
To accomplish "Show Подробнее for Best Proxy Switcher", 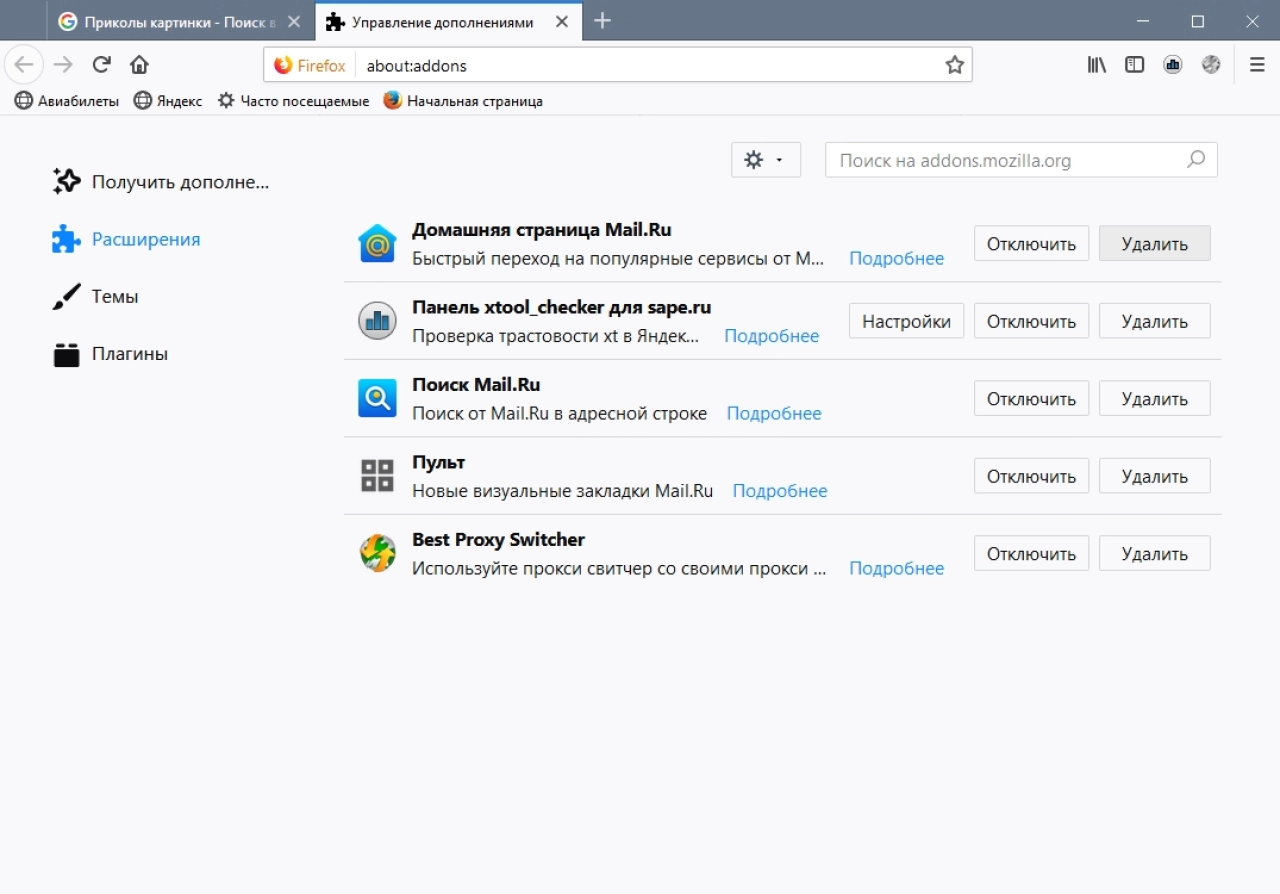I will pos(896,568).
